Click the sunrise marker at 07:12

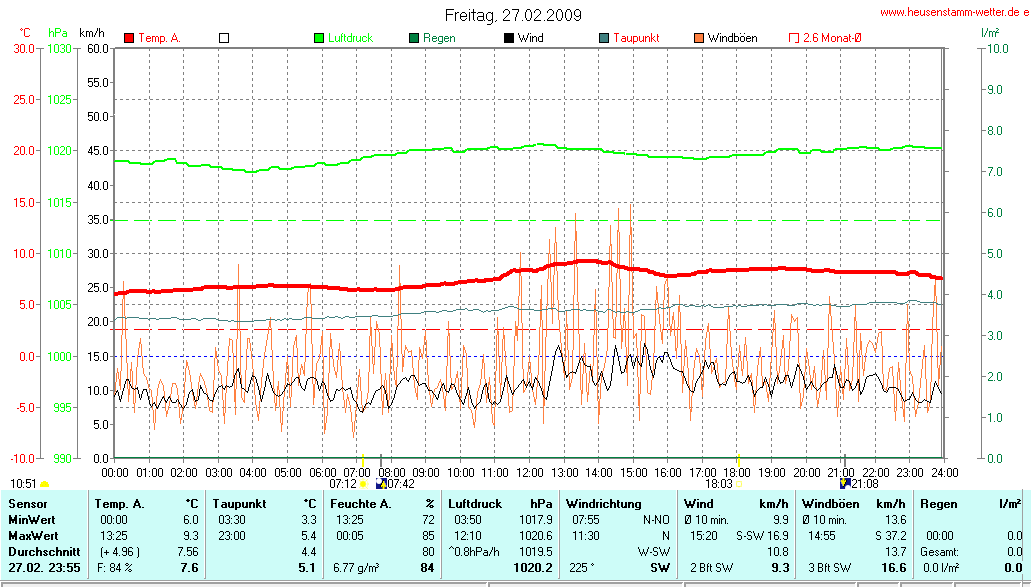(x=362, y=482)
